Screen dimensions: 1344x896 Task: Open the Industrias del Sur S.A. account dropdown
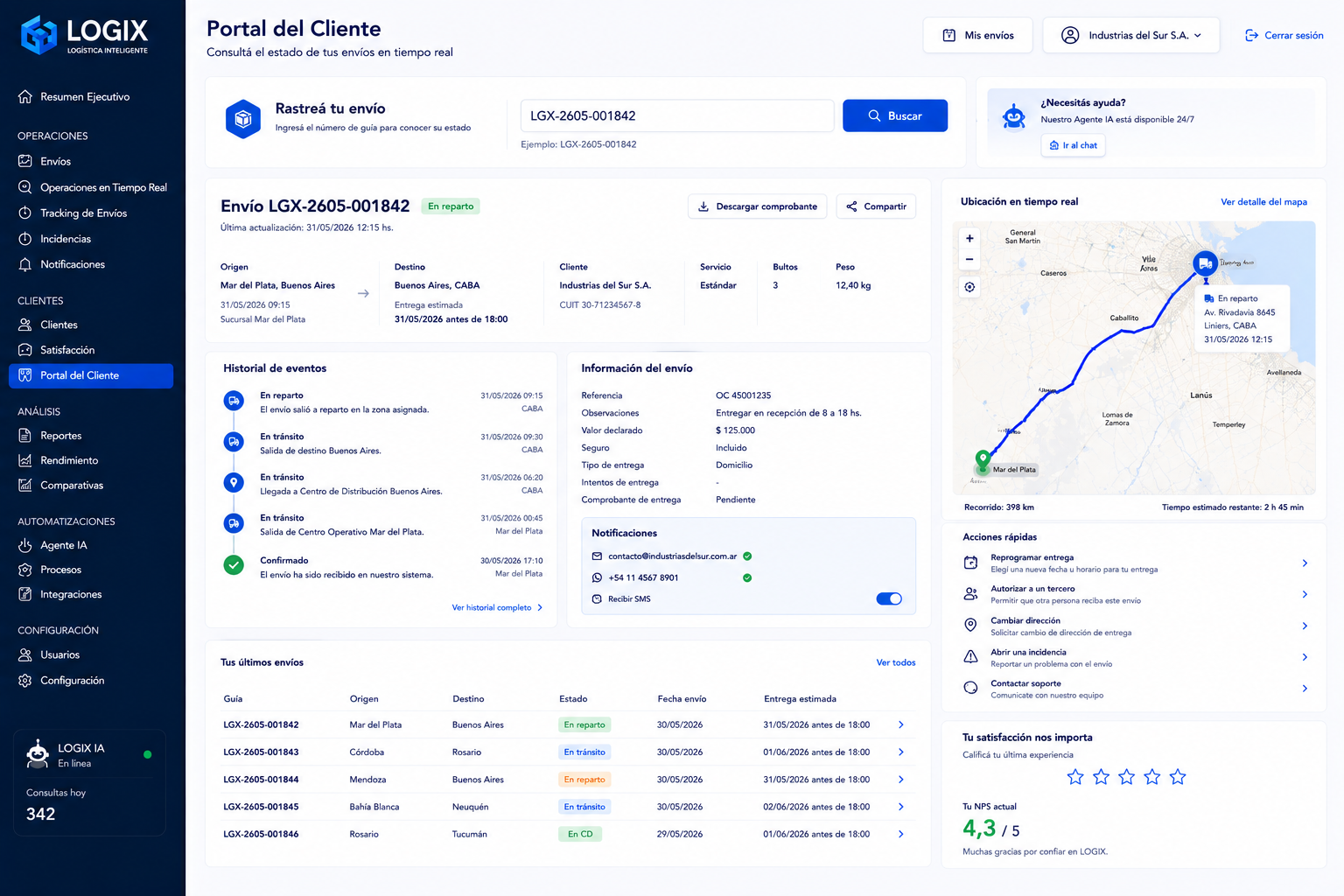click(x=1131, y=35)
